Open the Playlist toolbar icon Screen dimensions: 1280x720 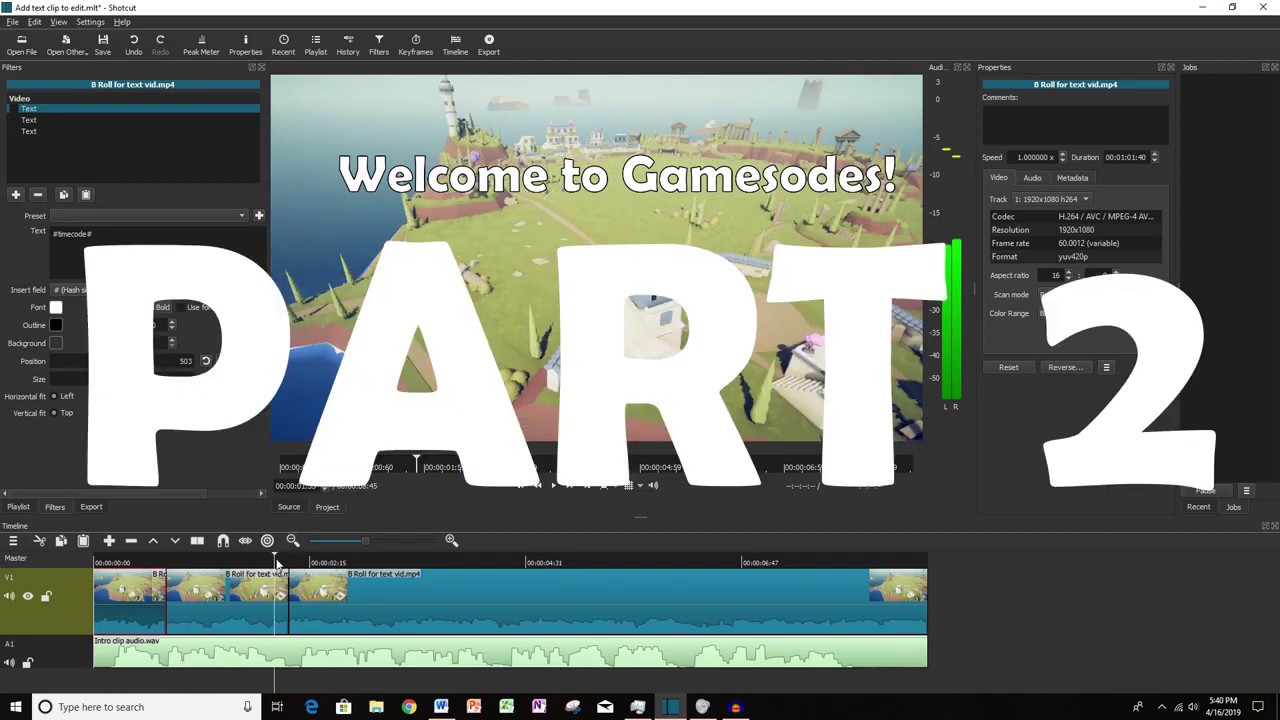[x=315, y=45]
